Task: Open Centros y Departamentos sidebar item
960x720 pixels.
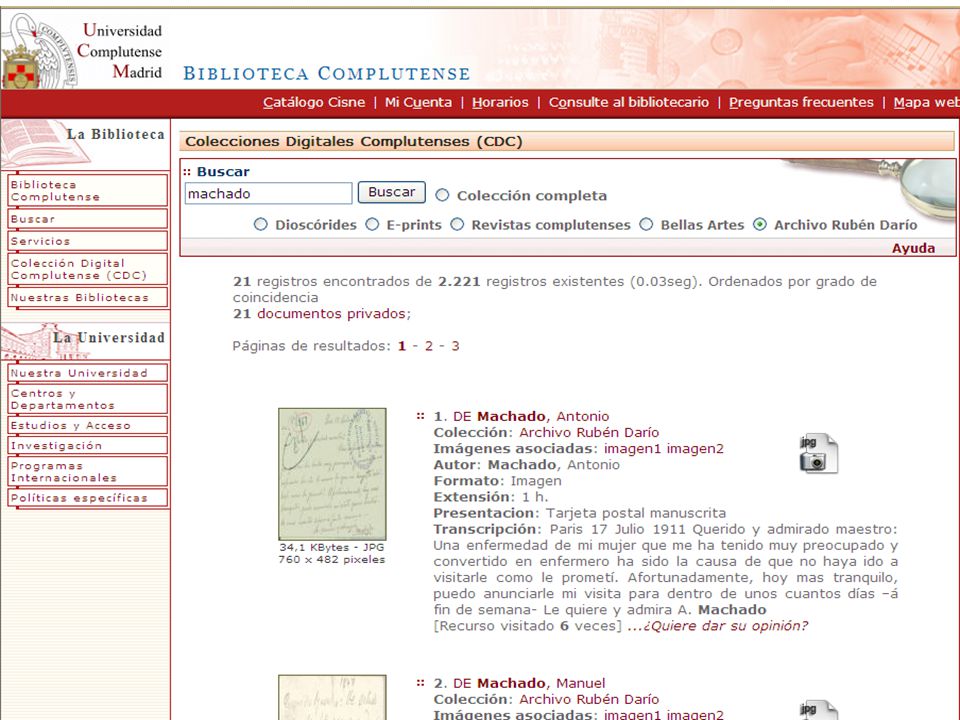Action: [x=88, y=399]
